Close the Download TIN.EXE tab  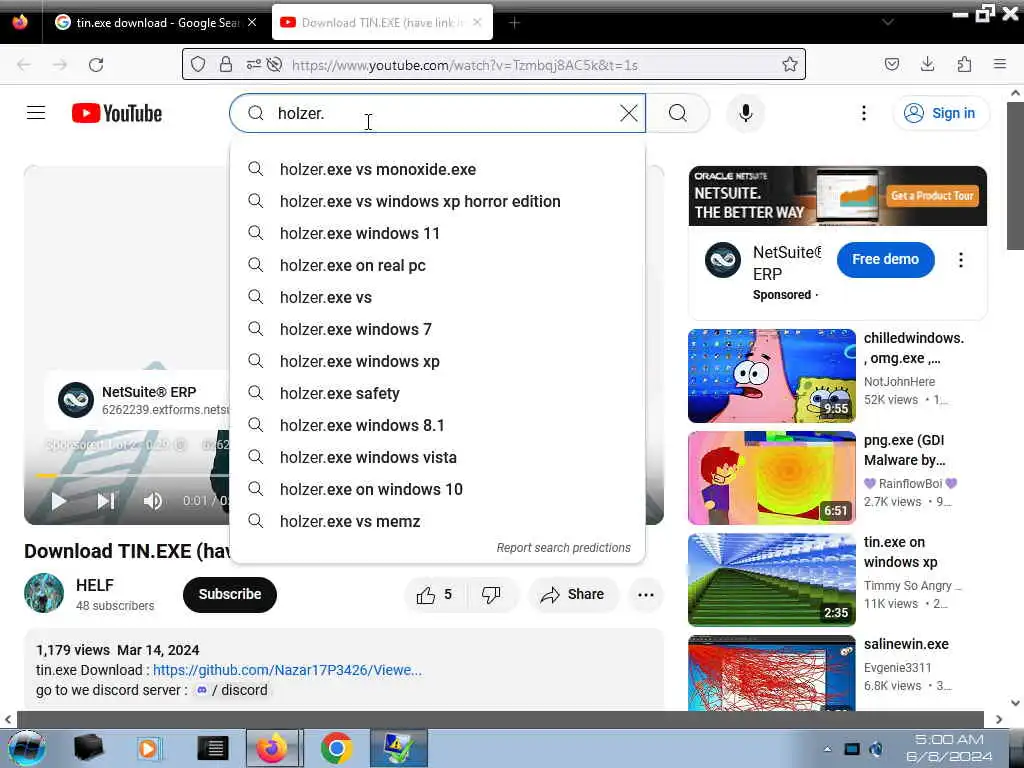[477, 22]
